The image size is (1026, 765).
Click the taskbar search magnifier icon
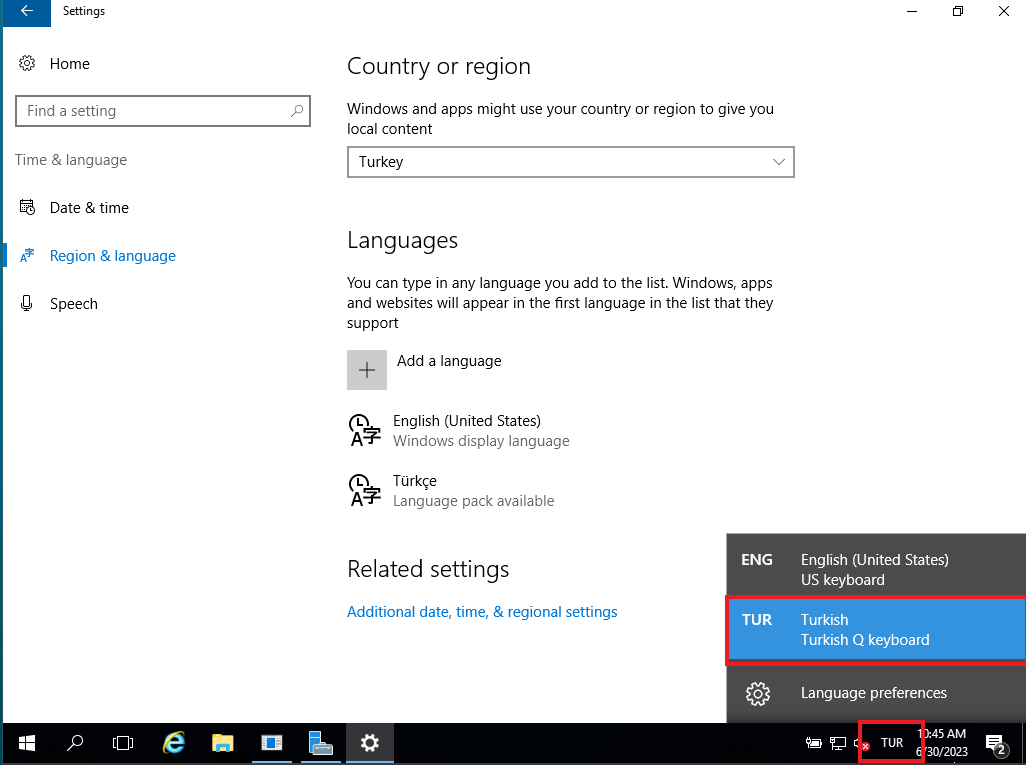(75, 743)
